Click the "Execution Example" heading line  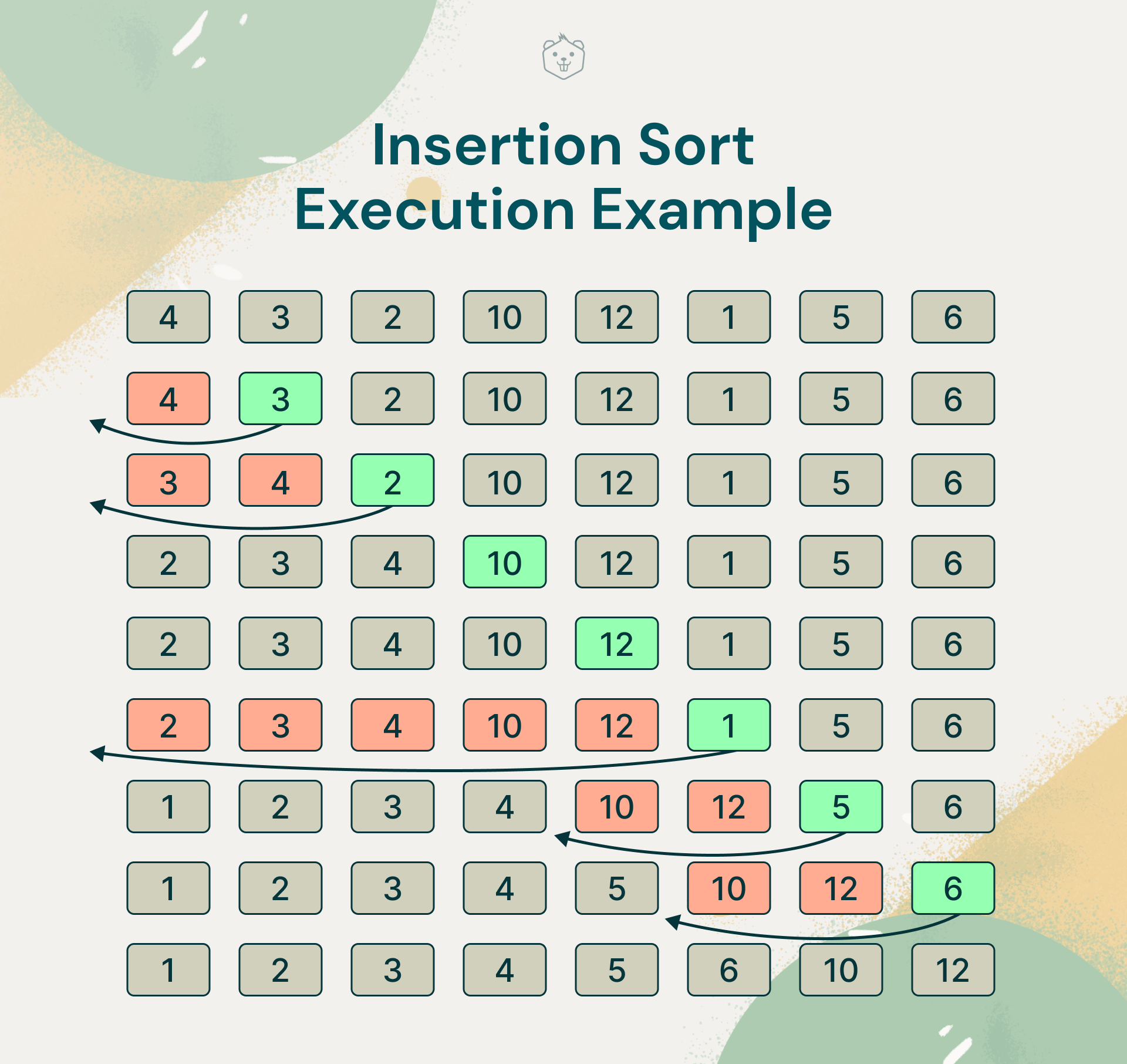[x=563, y=210]
